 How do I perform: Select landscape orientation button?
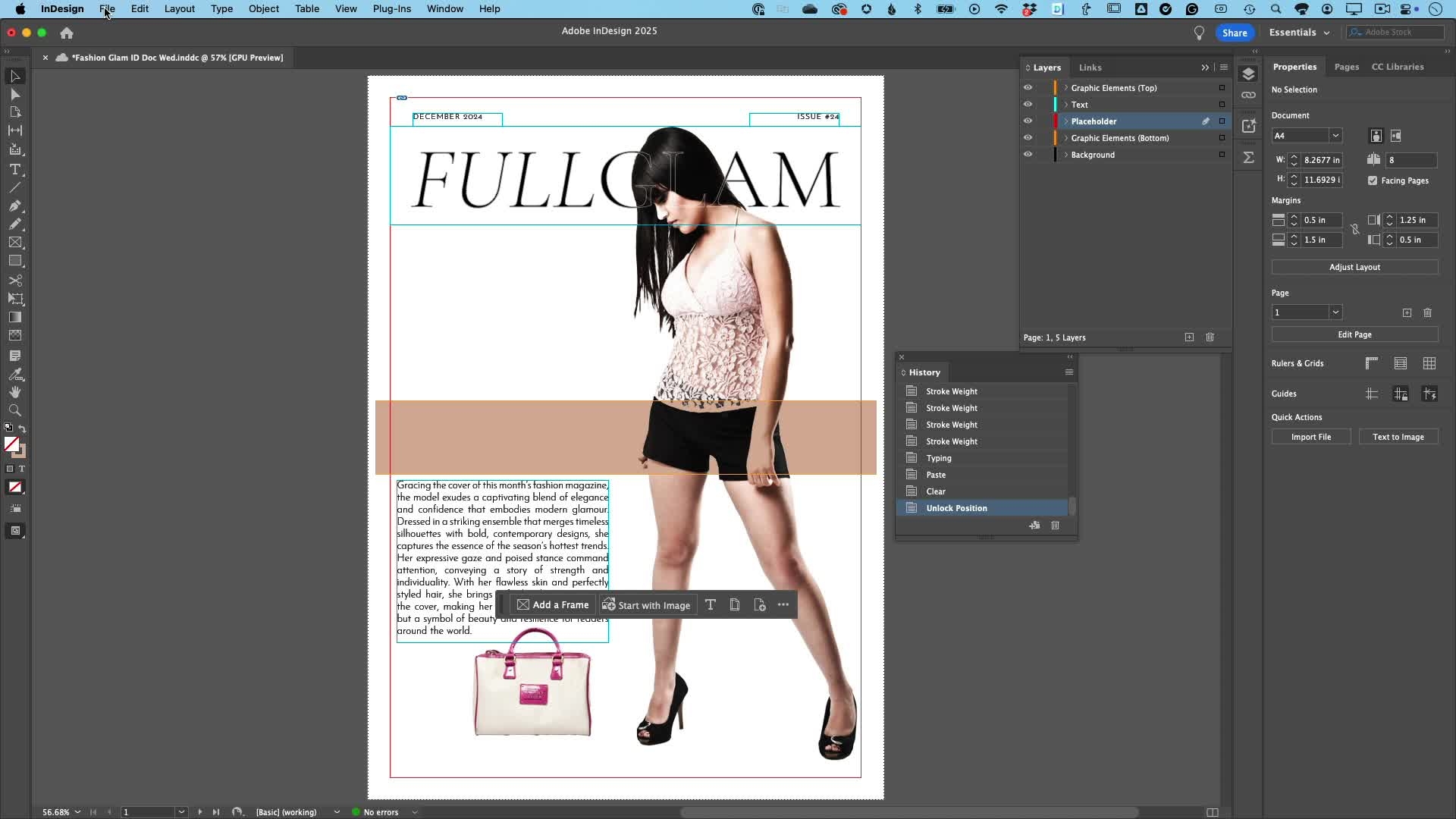tap(1396, 136)
